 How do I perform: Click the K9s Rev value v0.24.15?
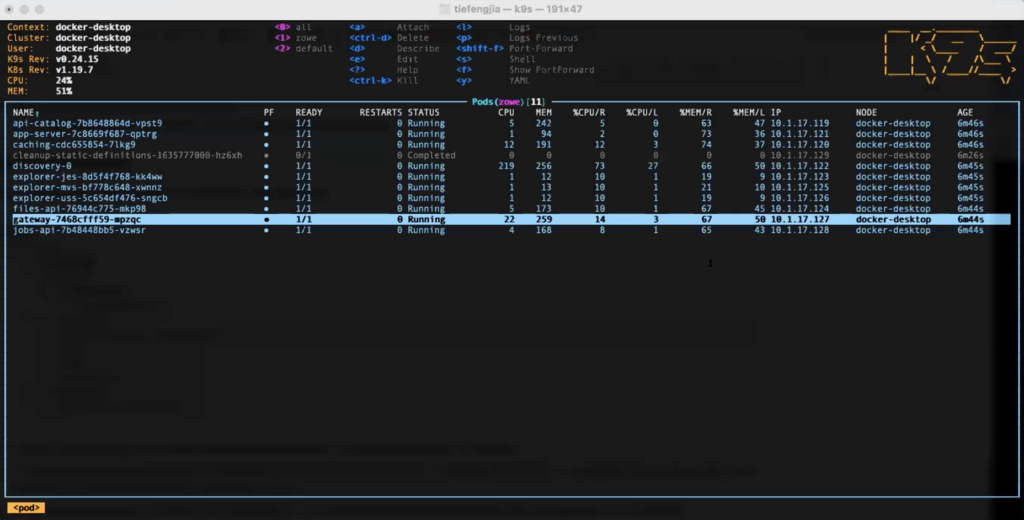point(77,59)
